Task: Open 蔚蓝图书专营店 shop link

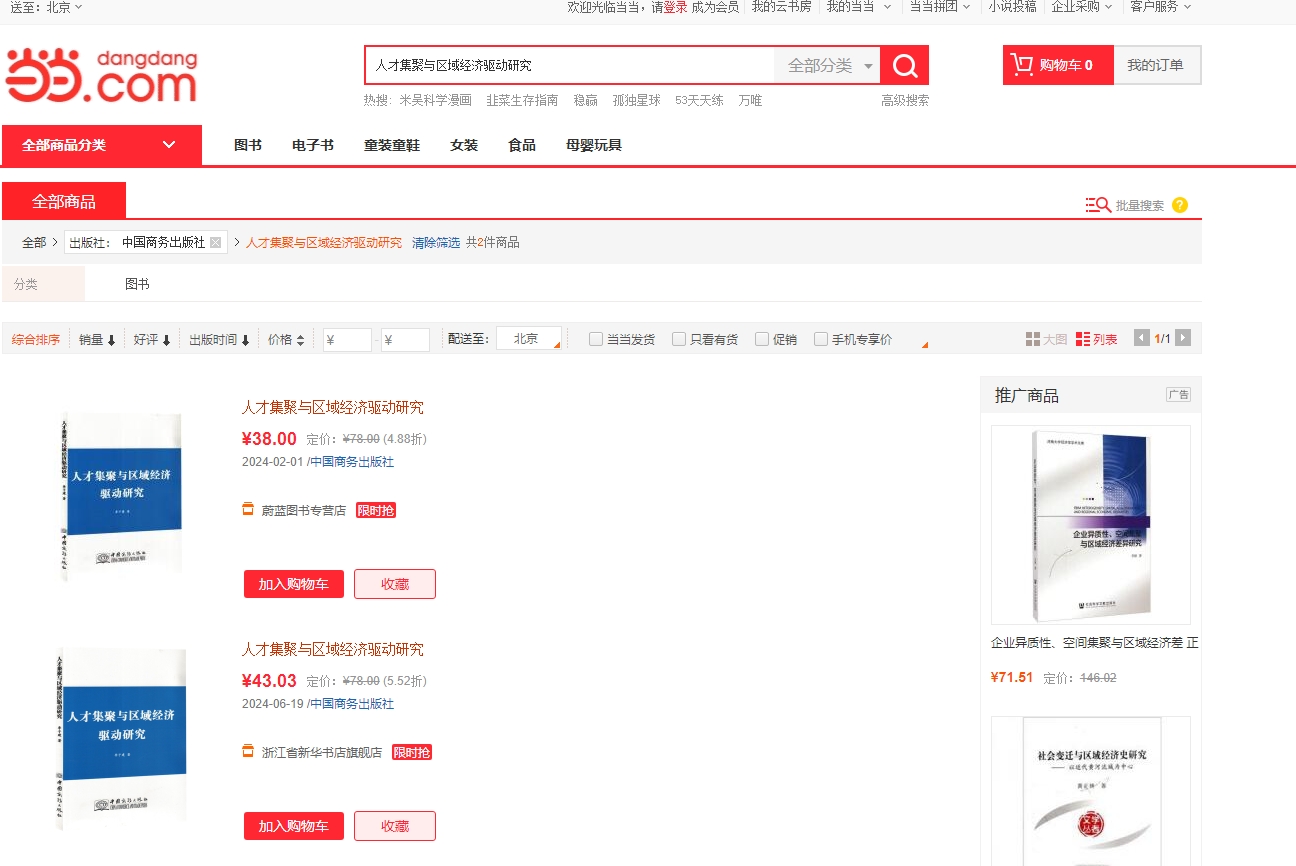Action: click(x=304, y=510)
